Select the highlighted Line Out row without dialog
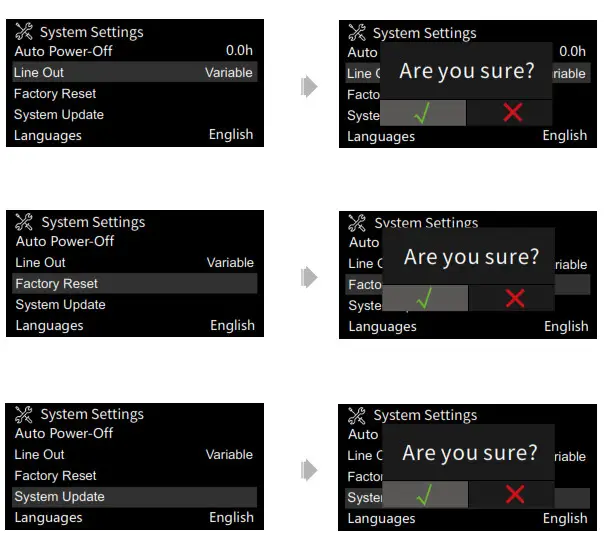The image size is (606, 553). coord(133,72)
